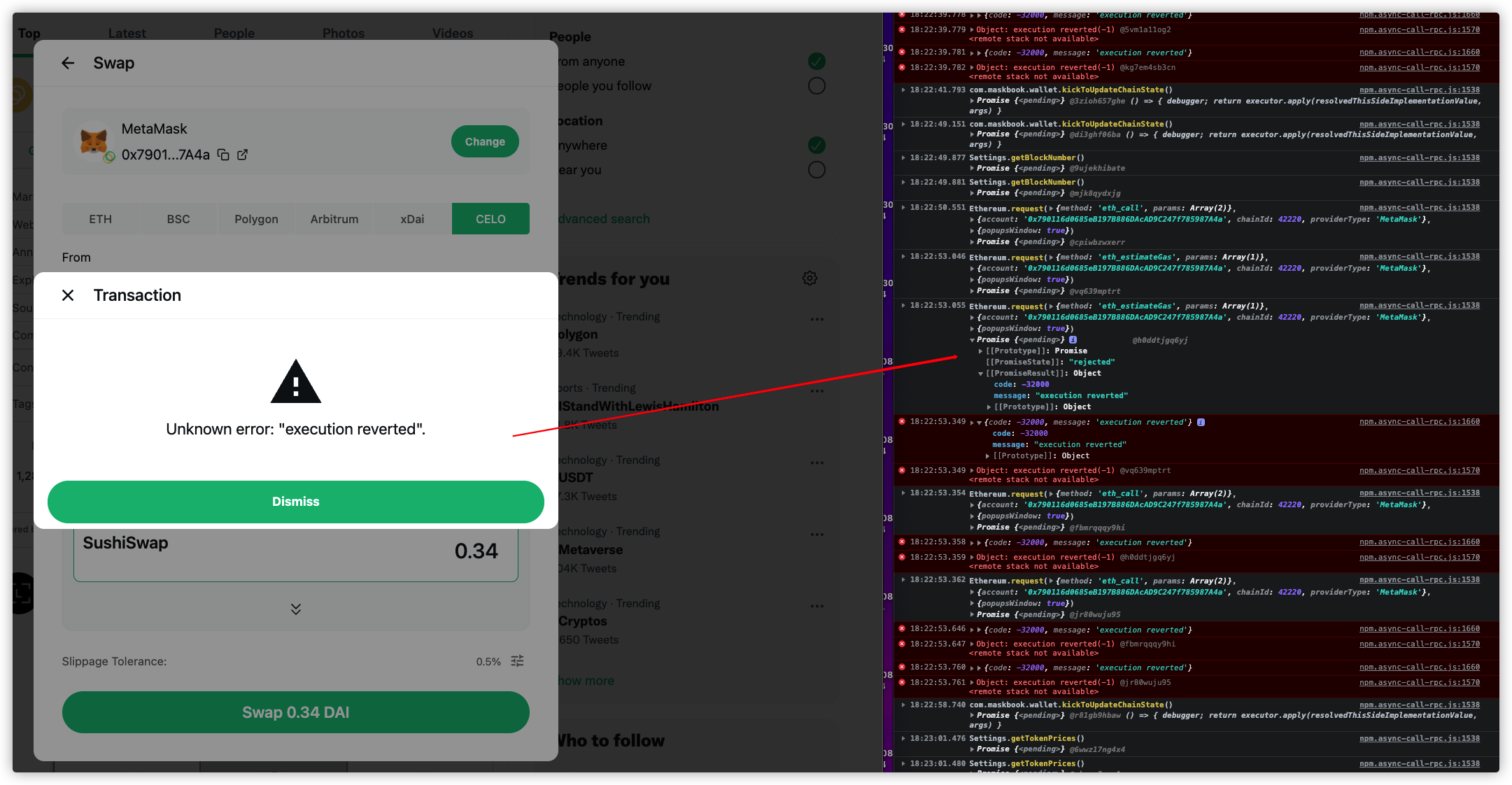The width and height of the screenshot is (1512, 785).
Task: Close the Transaction dialog with X icon
Action: 68,295
